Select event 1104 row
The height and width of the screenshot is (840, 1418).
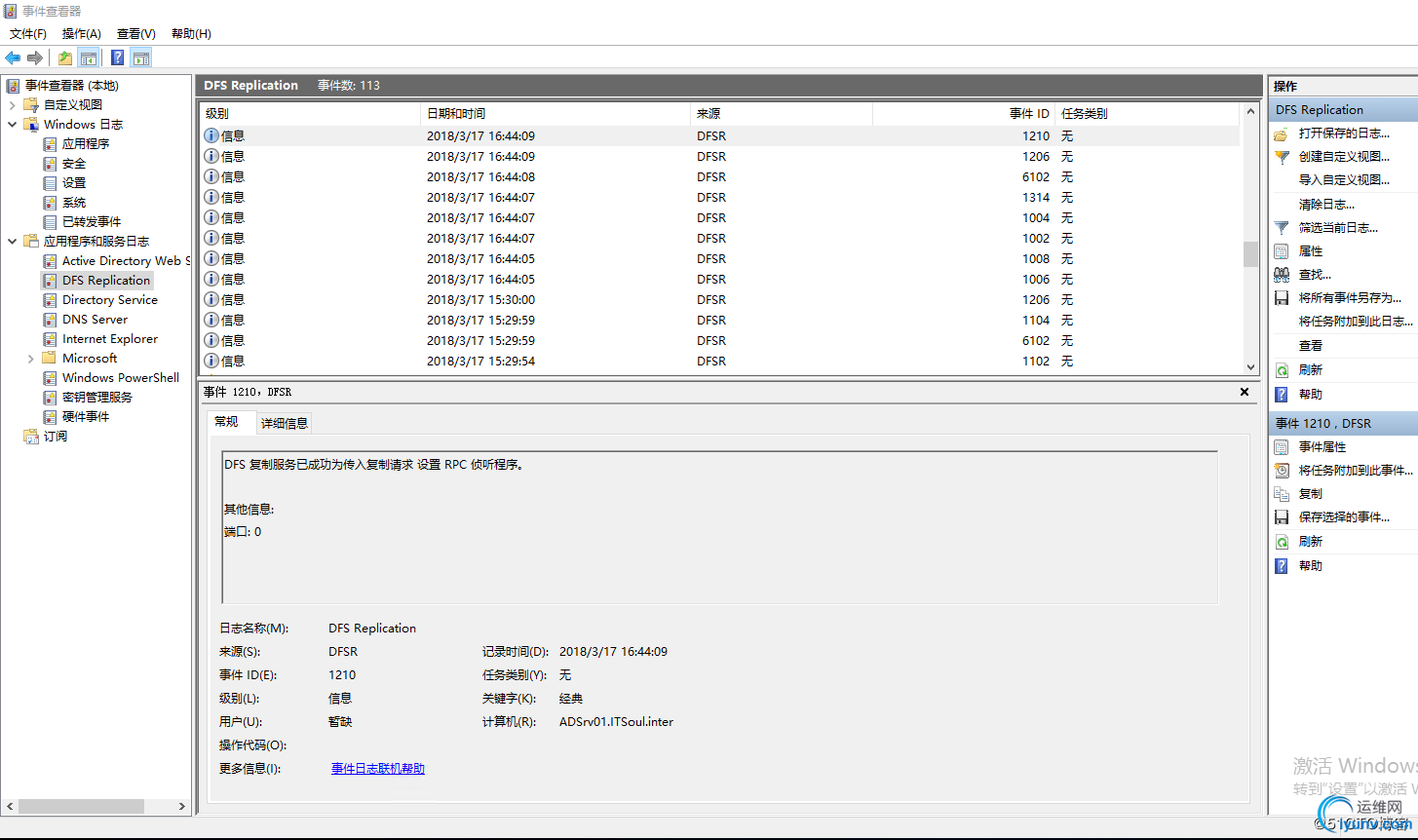(719, 321)
